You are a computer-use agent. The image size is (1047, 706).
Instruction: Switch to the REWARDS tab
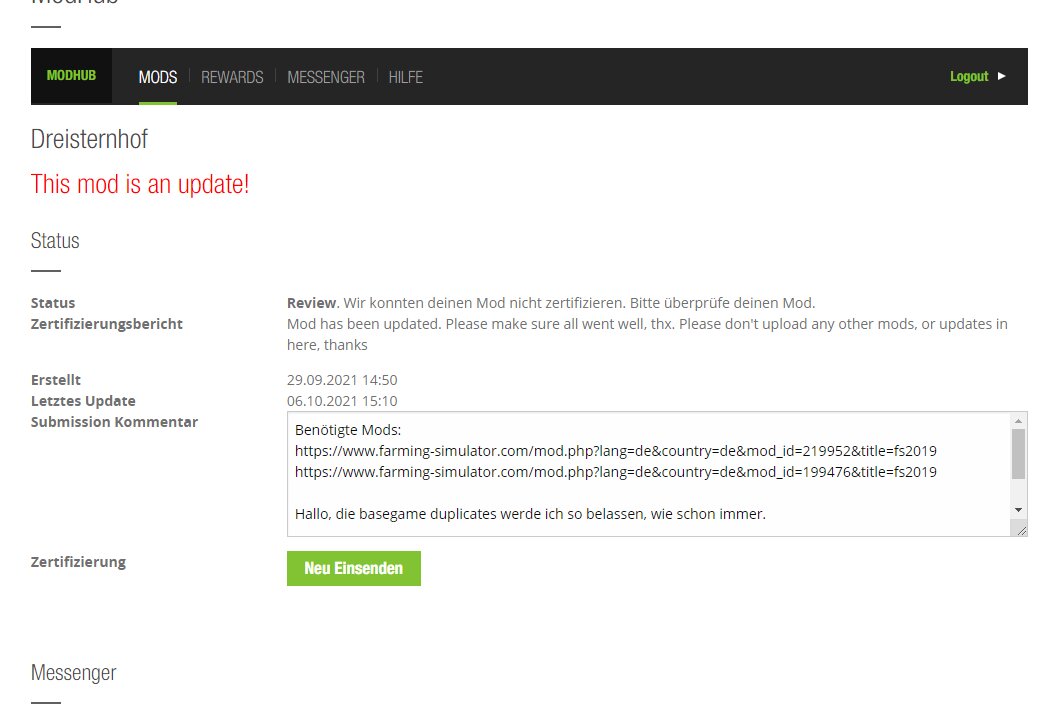[x=232, y=77]
